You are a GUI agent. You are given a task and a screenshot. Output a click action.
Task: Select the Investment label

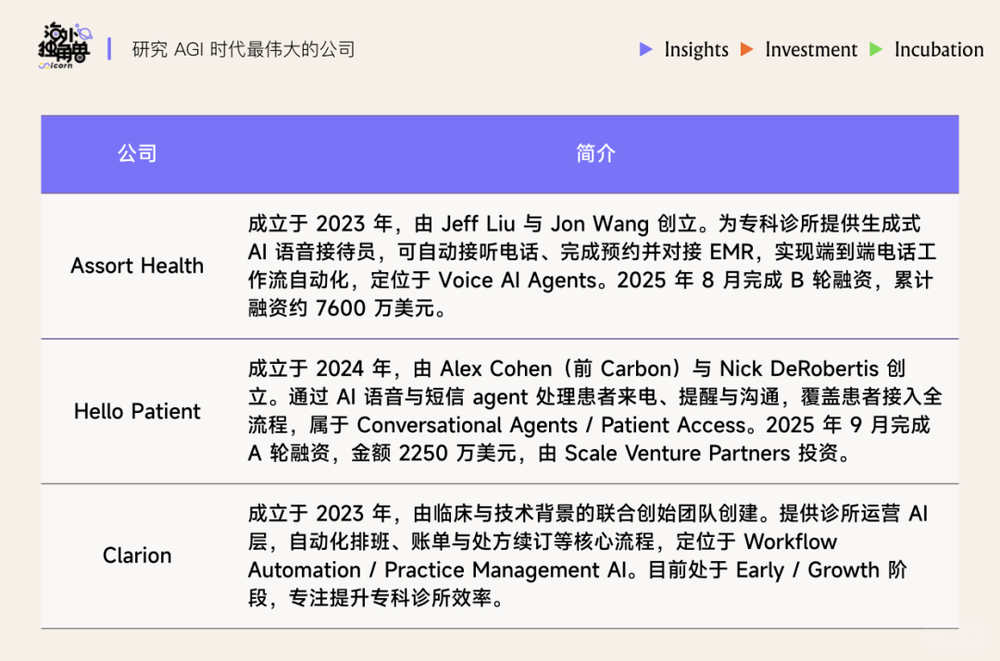tap(811, 49)
